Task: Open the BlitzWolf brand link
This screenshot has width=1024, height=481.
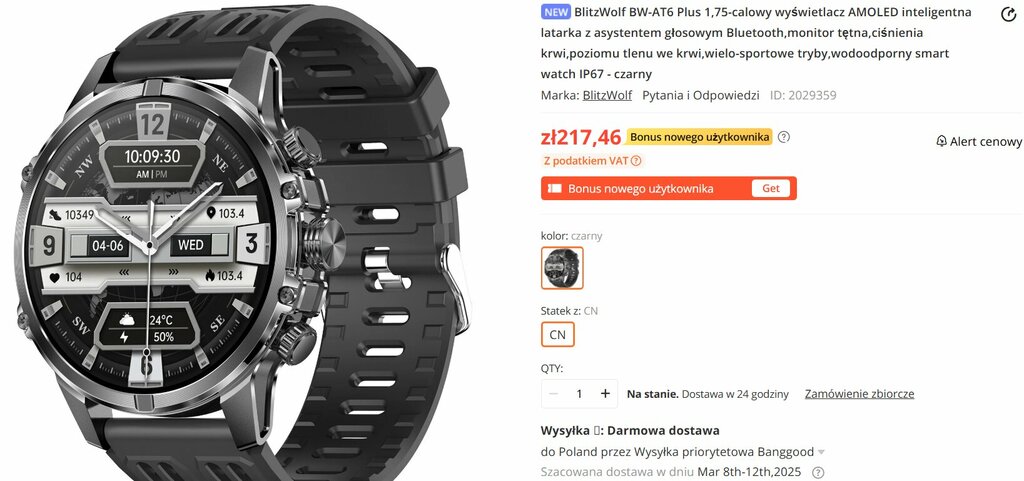Action: pos(607,95)
